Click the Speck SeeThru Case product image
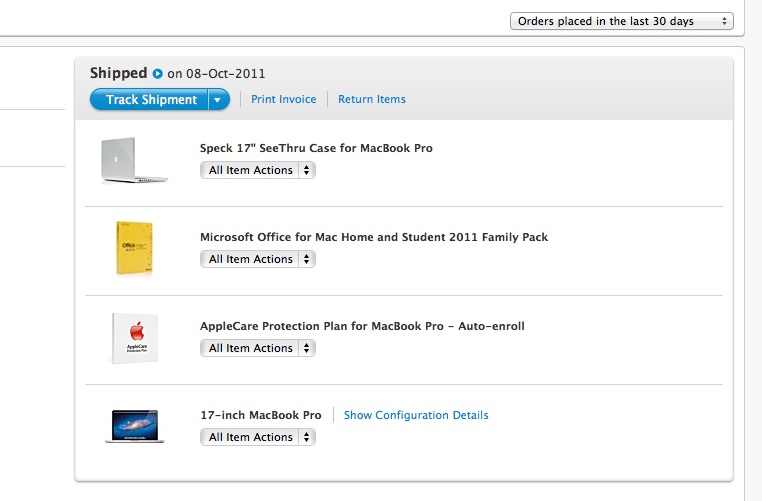This screenshot has height=501, width=762. pyautogui.click(x=134, y=160)
